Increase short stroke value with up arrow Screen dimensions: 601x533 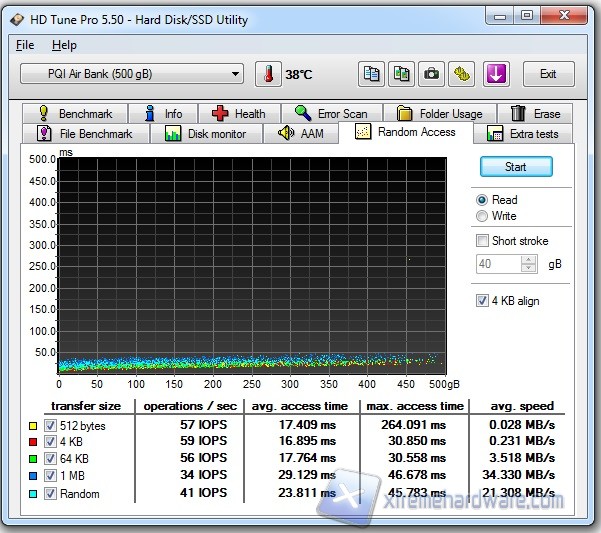[x=529, y=260]
